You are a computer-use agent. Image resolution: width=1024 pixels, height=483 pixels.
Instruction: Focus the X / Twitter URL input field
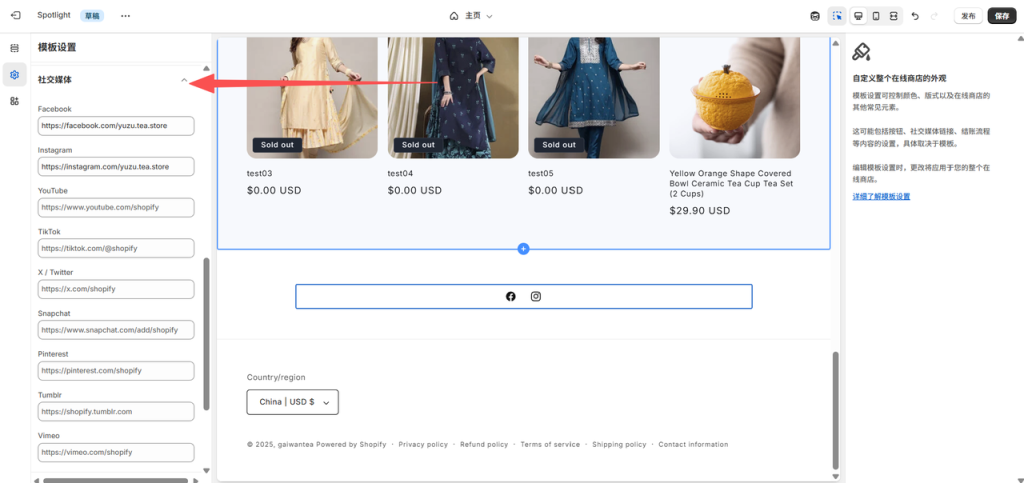pos(116,289)
